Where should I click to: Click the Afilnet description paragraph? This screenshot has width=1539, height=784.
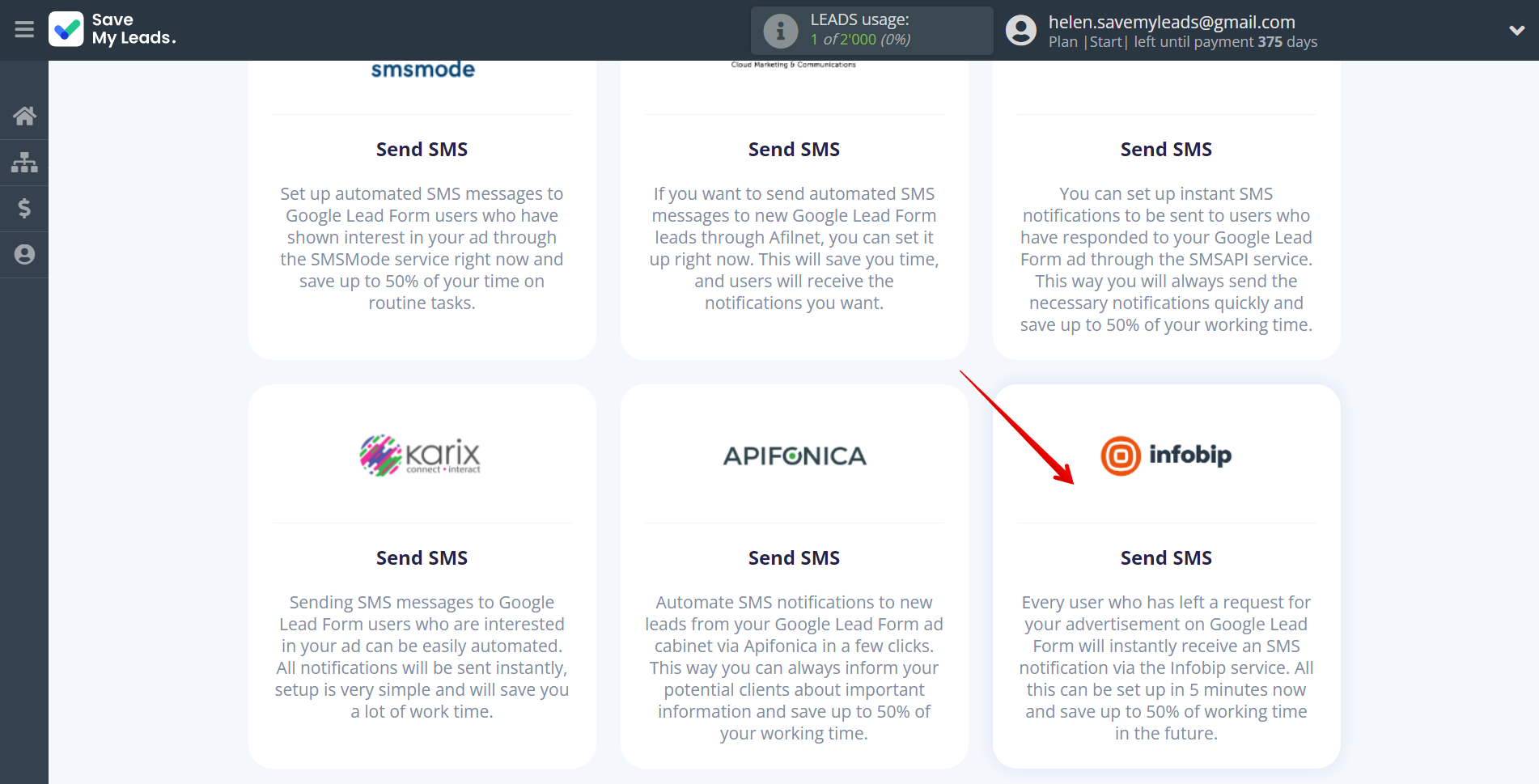tap(794, 248)
